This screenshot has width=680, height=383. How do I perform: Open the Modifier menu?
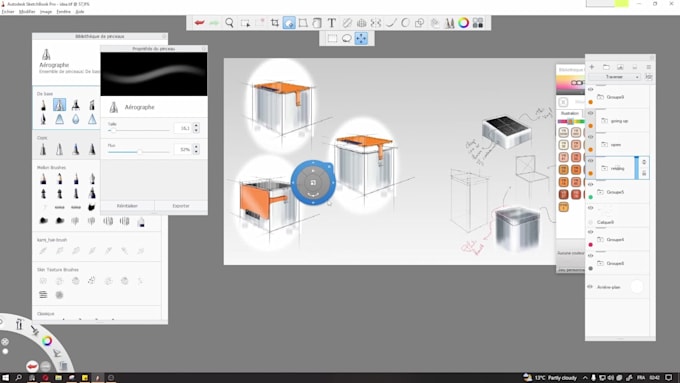tap(27, 12)
